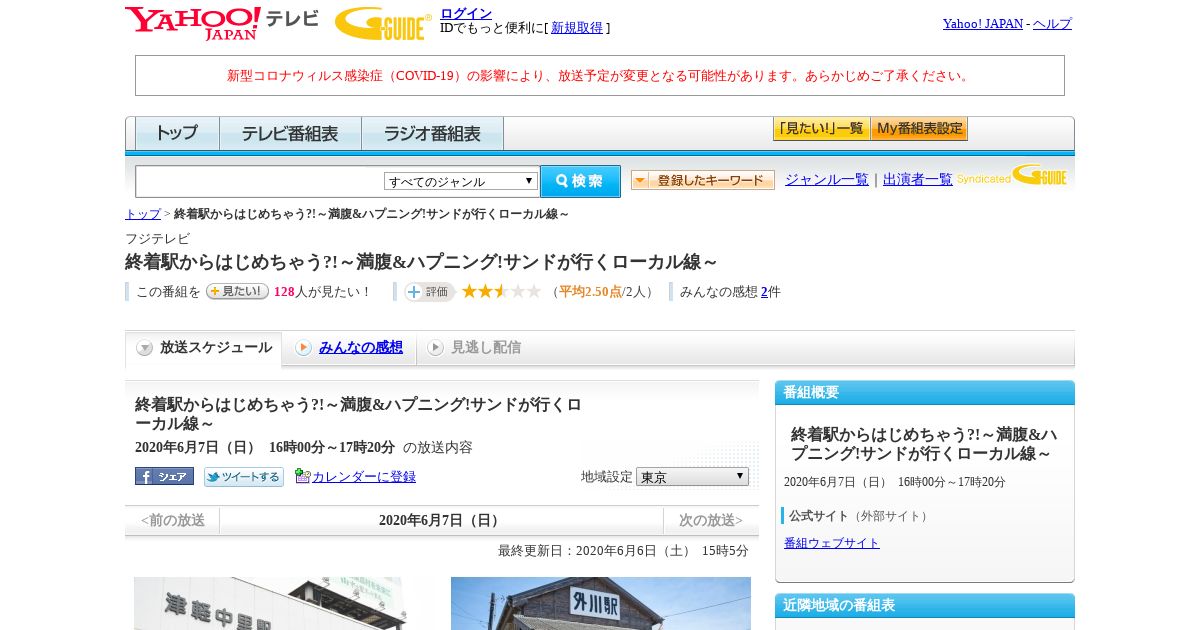Click the 見逃し配信 tab play icon
The image size is (1200, 630).
click(435, 348)
